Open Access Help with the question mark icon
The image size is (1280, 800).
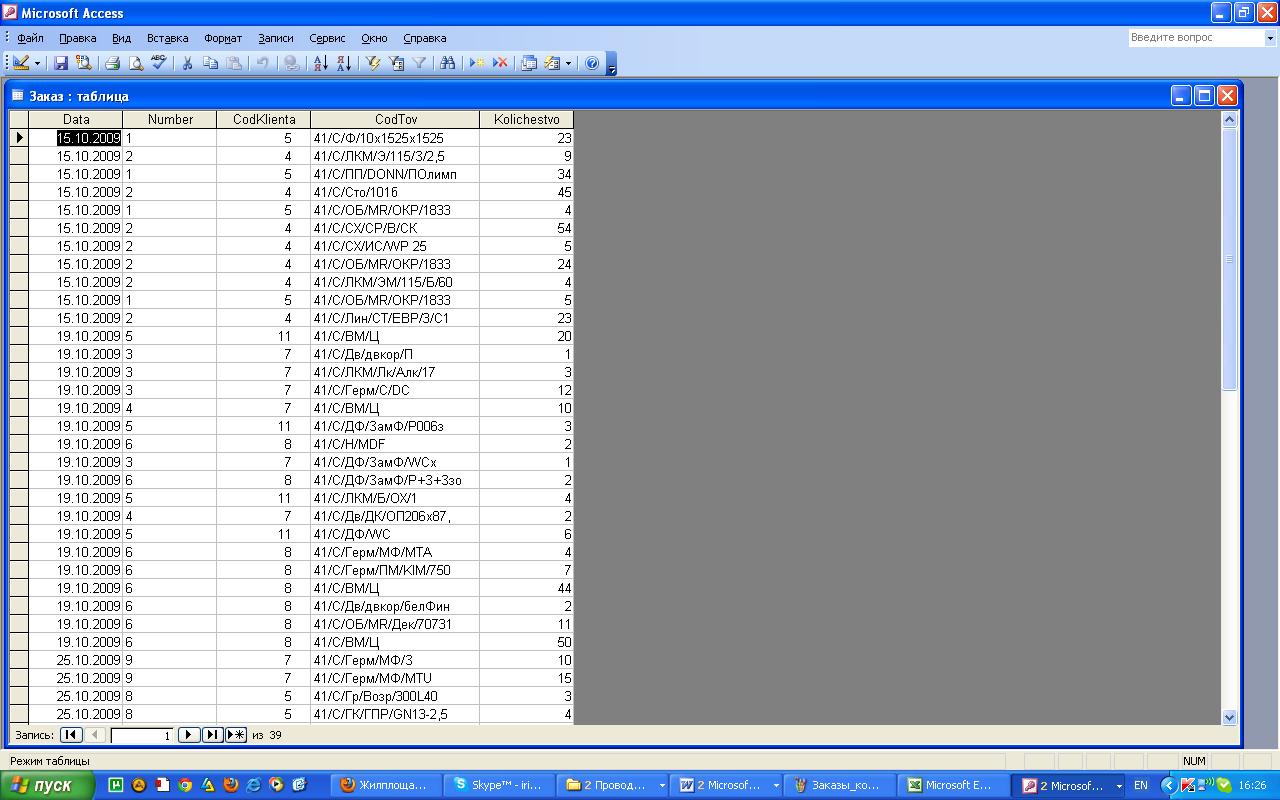(592, 63)
